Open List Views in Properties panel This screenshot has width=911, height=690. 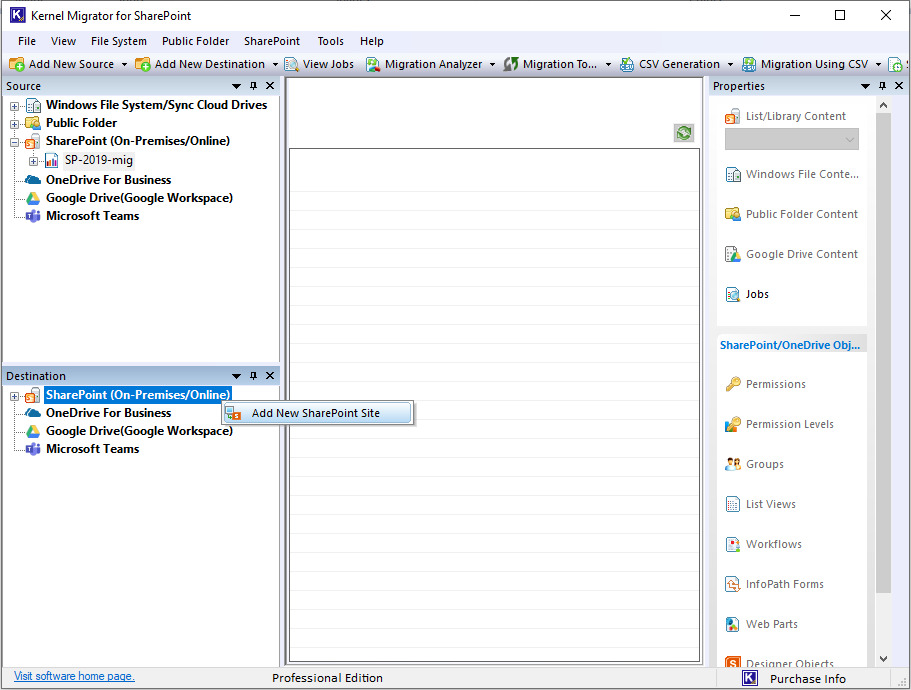point(761,504)
